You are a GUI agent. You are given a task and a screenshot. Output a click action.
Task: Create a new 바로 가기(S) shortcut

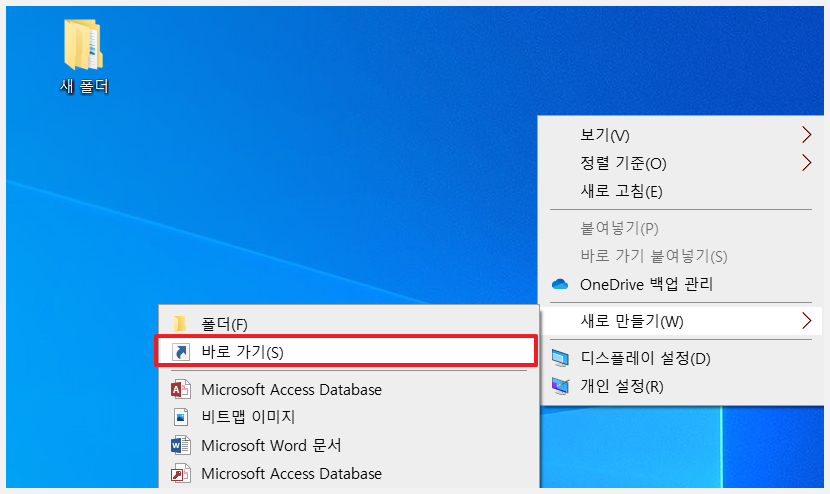click(x=348, y=352)
